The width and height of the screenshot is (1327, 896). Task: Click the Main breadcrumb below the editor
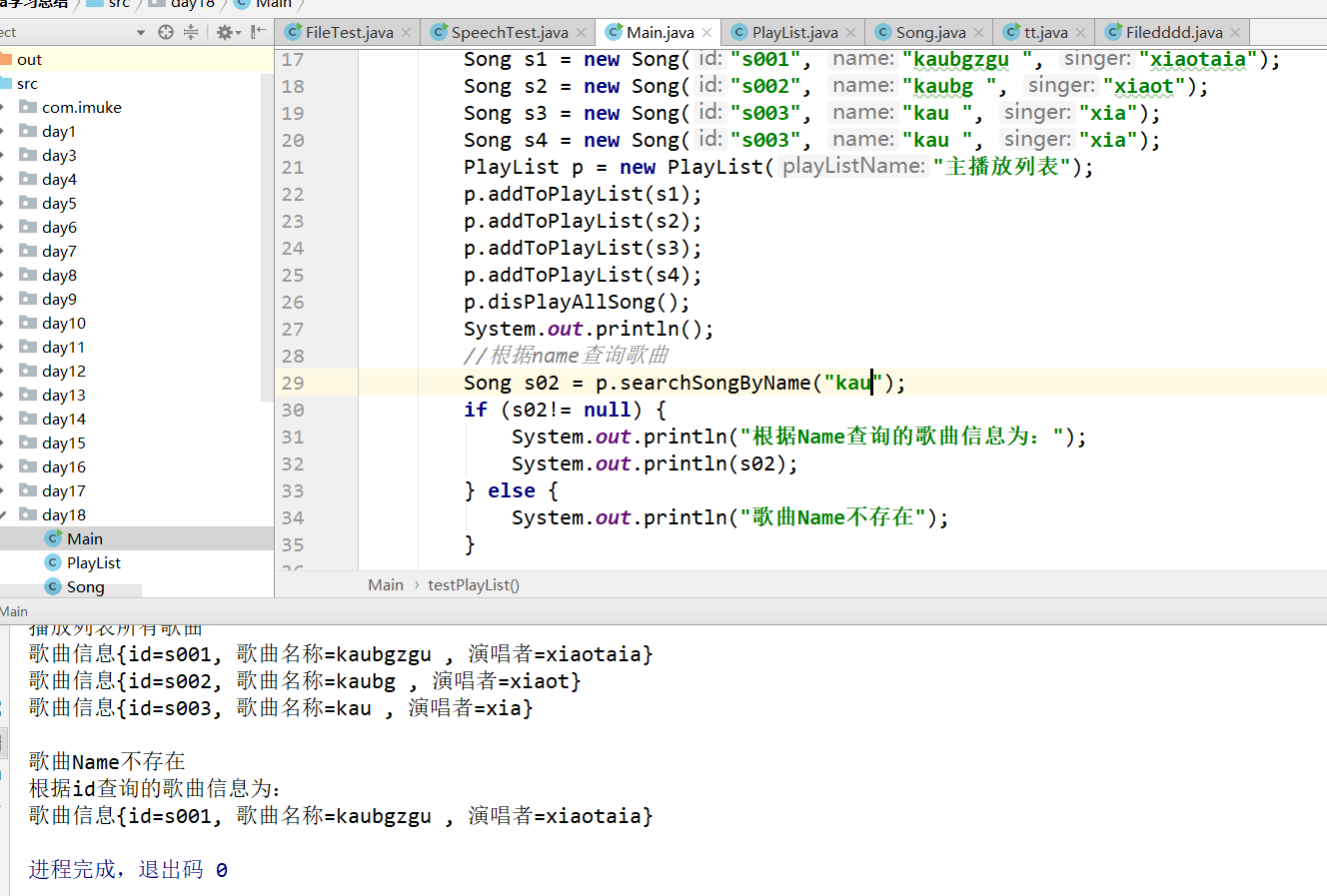386,585
